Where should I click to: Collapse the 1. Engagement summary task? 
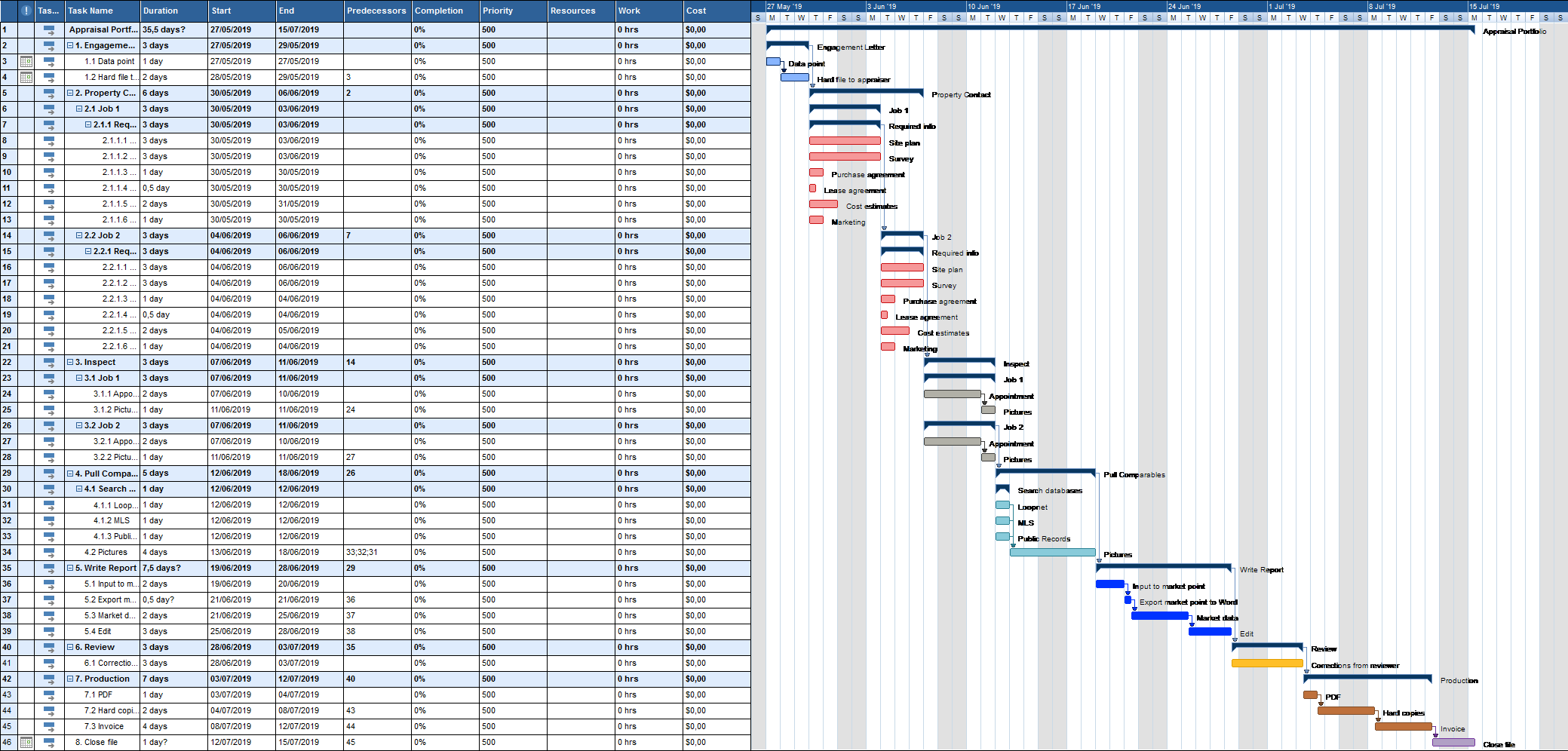(x=72, y=45)
